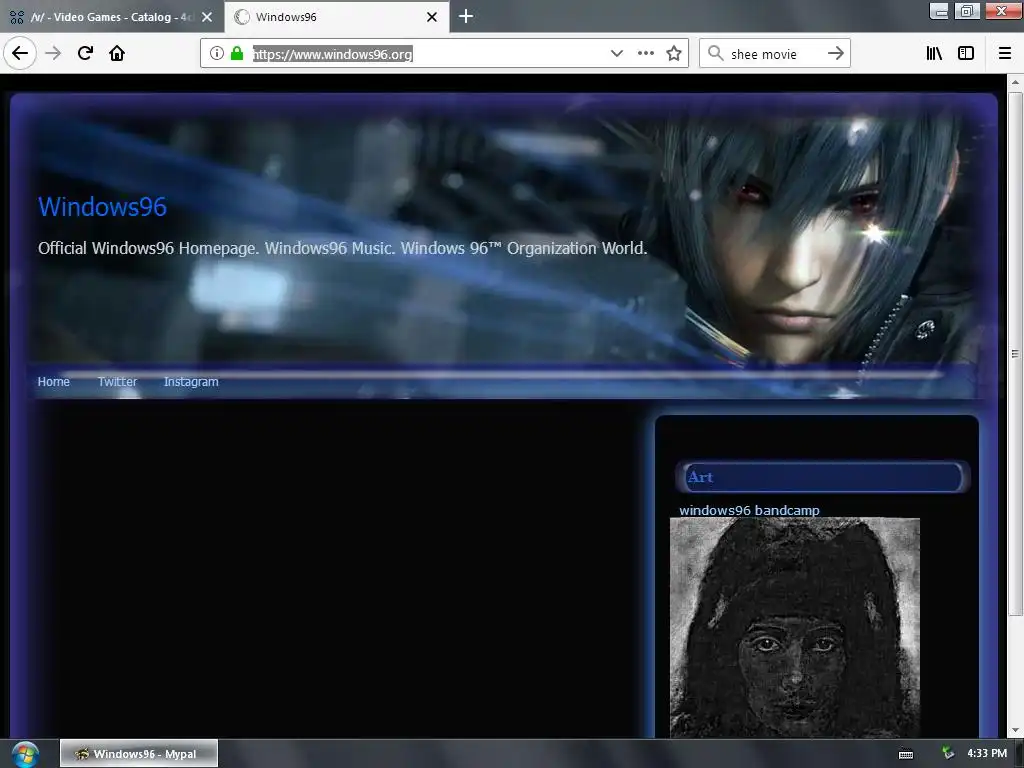Click the site tagline text
Screen dimensions: 1024x768
point(343,248)
